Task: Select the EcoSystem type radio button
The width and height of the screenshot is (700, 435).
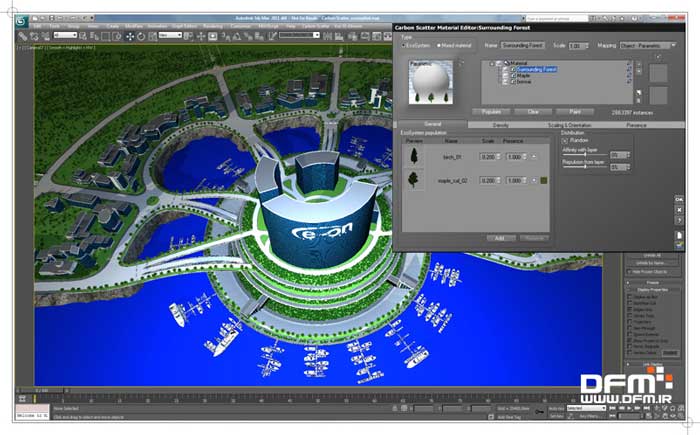Action: 403,46
